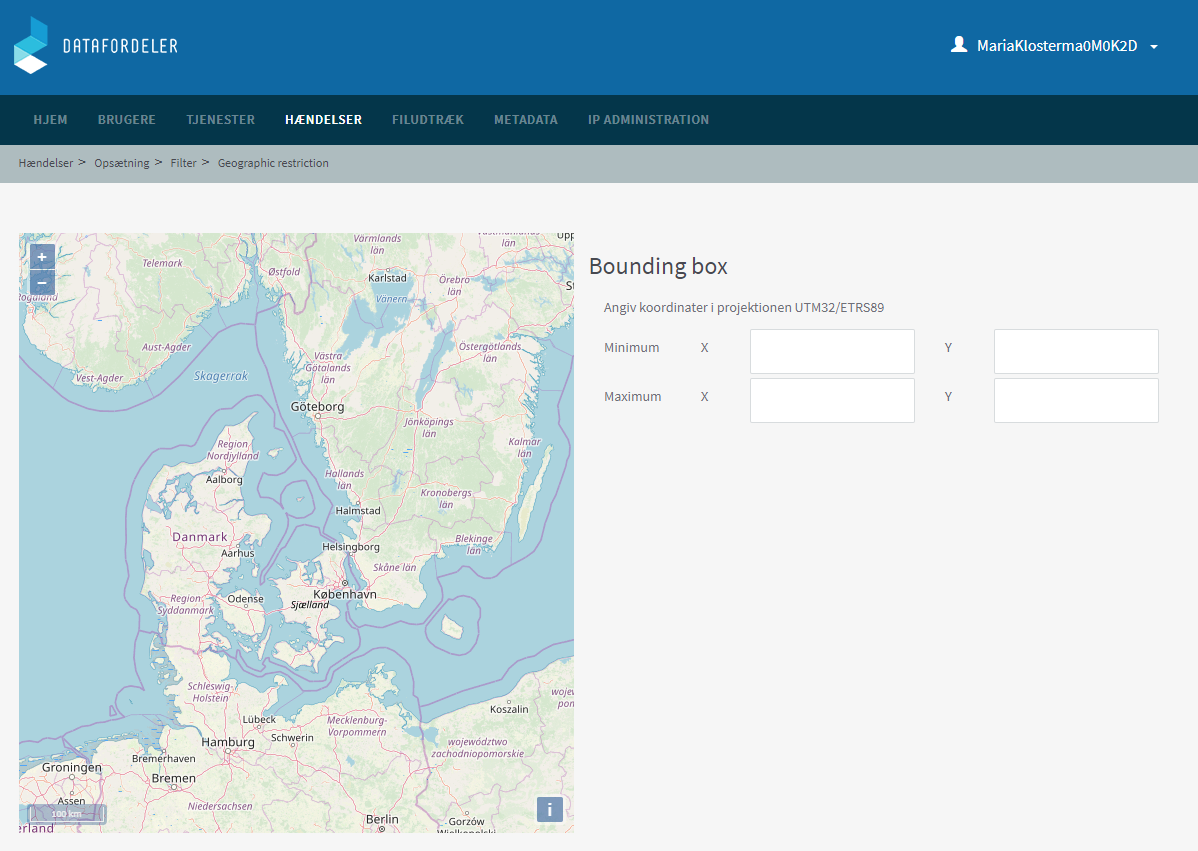Select the Hændelser menu item
Screen dimensions: 1198x851
(x=323, y=120)
